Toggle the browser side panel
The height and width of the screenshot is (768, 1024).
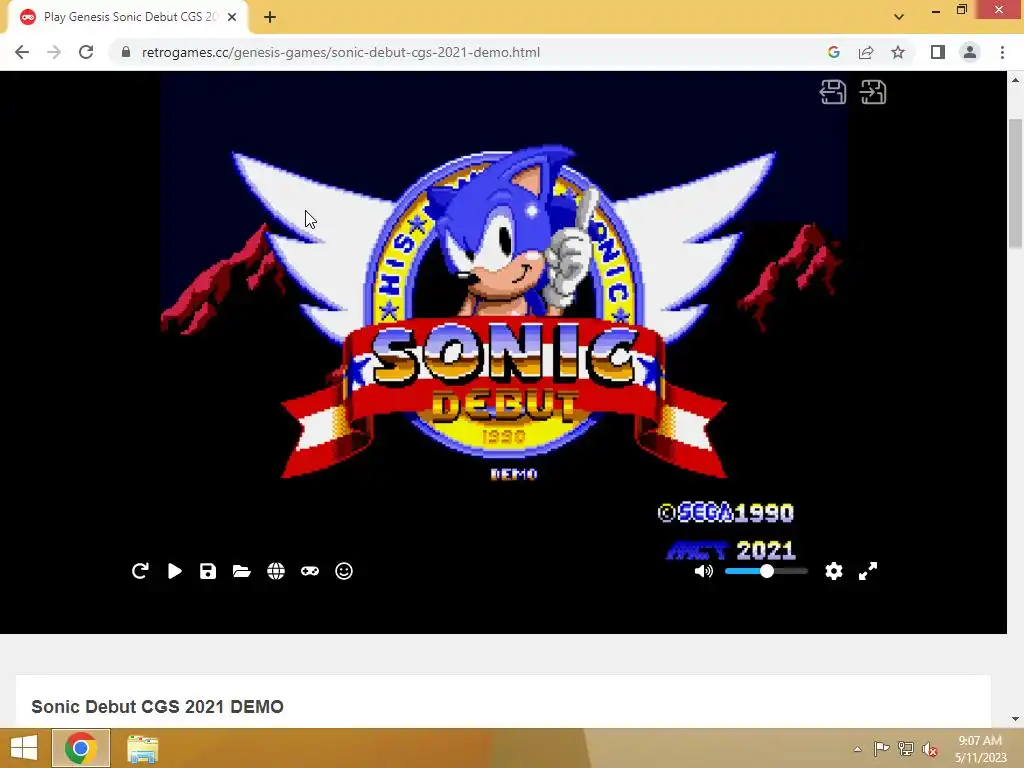(938, 52)
